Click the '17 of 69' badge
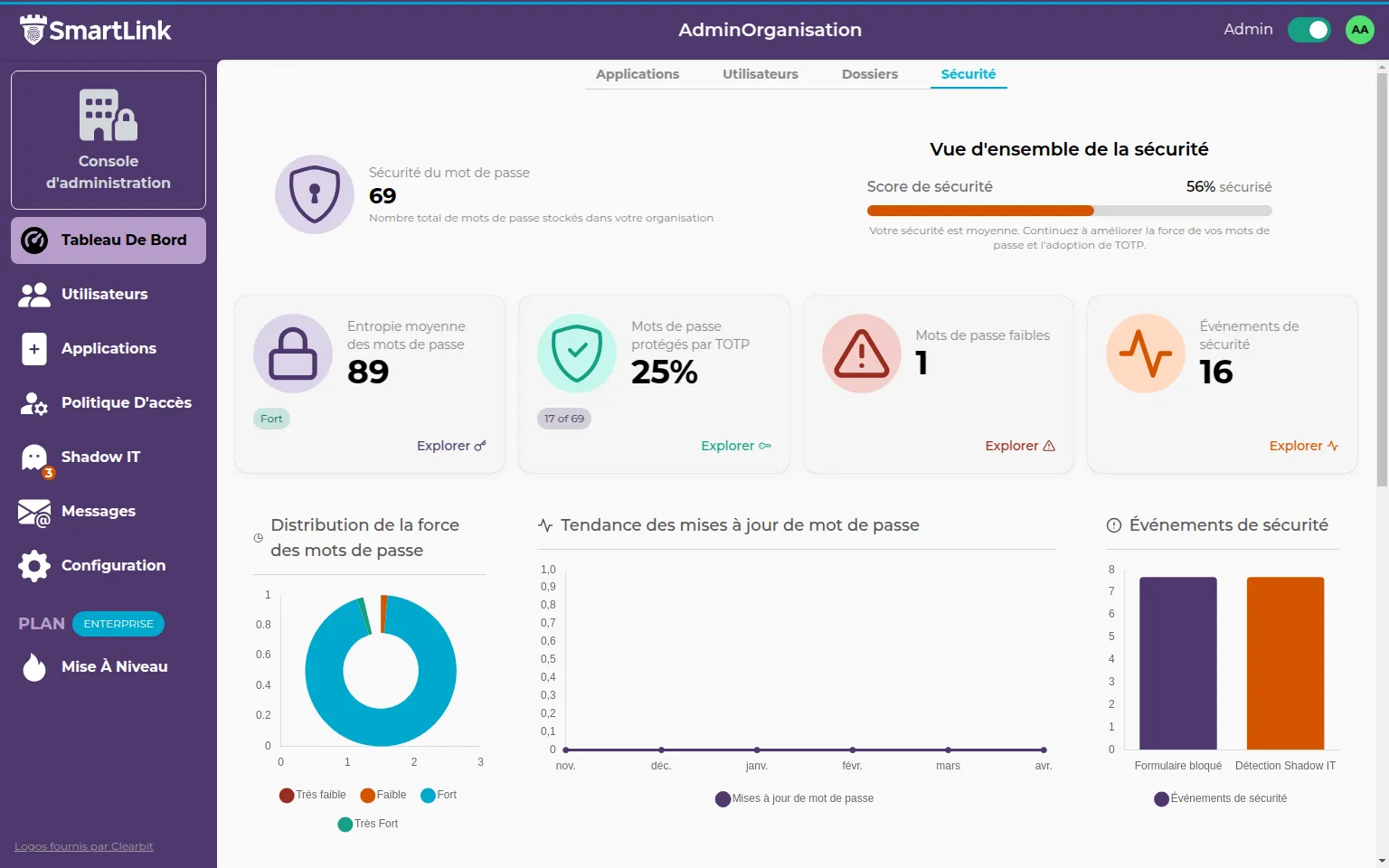The width and height of the screenshot is (1389, 868). pos(564,419)
